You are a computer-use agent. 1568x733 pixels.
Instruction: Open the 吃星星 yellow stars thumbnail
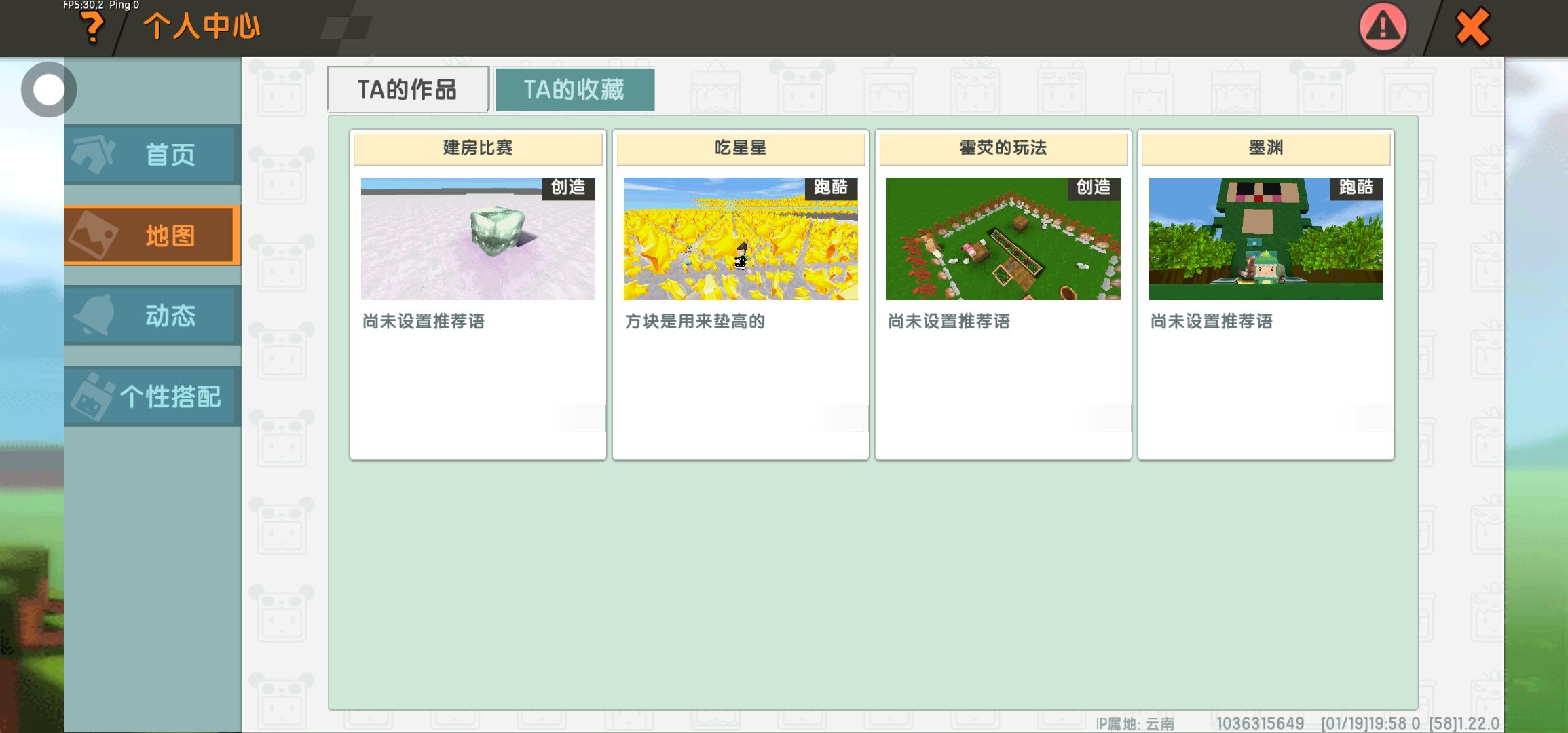[x=741, y=239]
